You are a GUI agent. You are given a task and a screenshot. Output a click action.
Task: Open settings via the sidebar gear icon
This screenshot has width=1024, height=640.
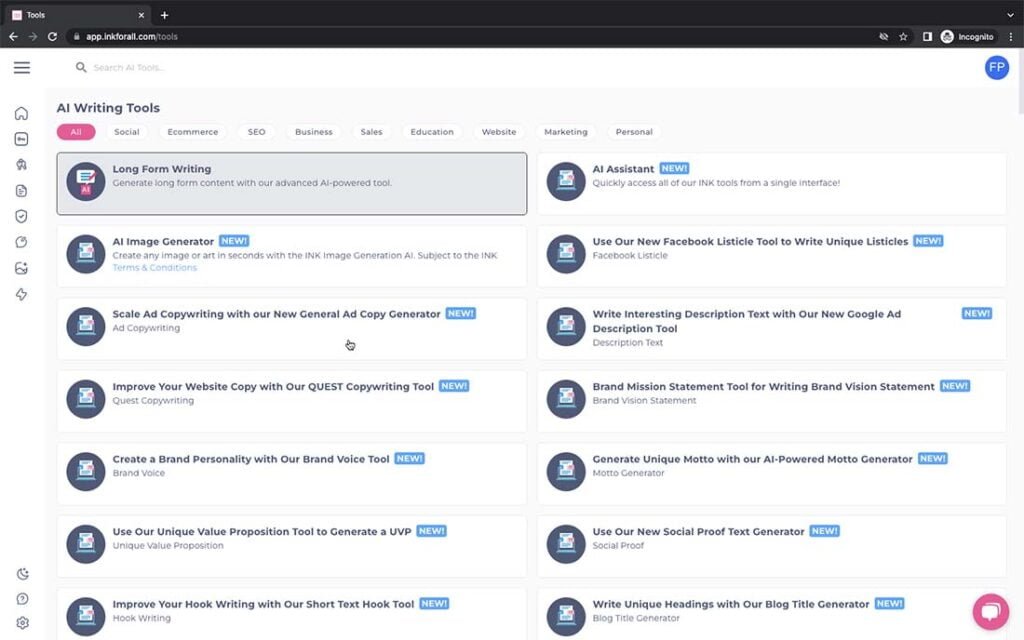(22, 623)
